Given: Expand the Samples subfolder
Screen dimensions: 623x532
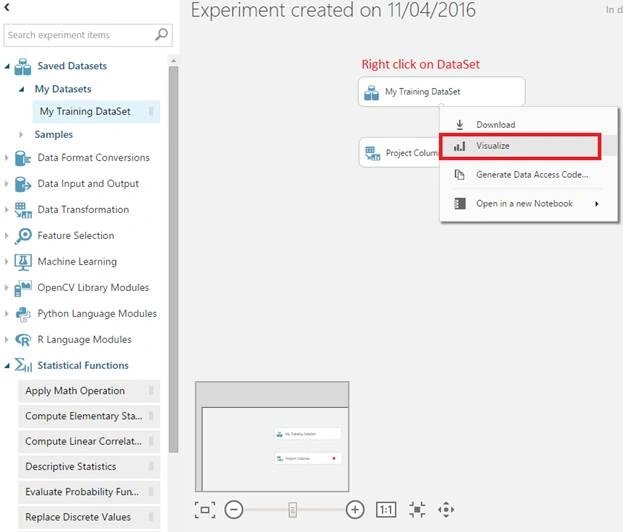Looking at the screenshot, I should pyautogui.click(x=21, y=135).
